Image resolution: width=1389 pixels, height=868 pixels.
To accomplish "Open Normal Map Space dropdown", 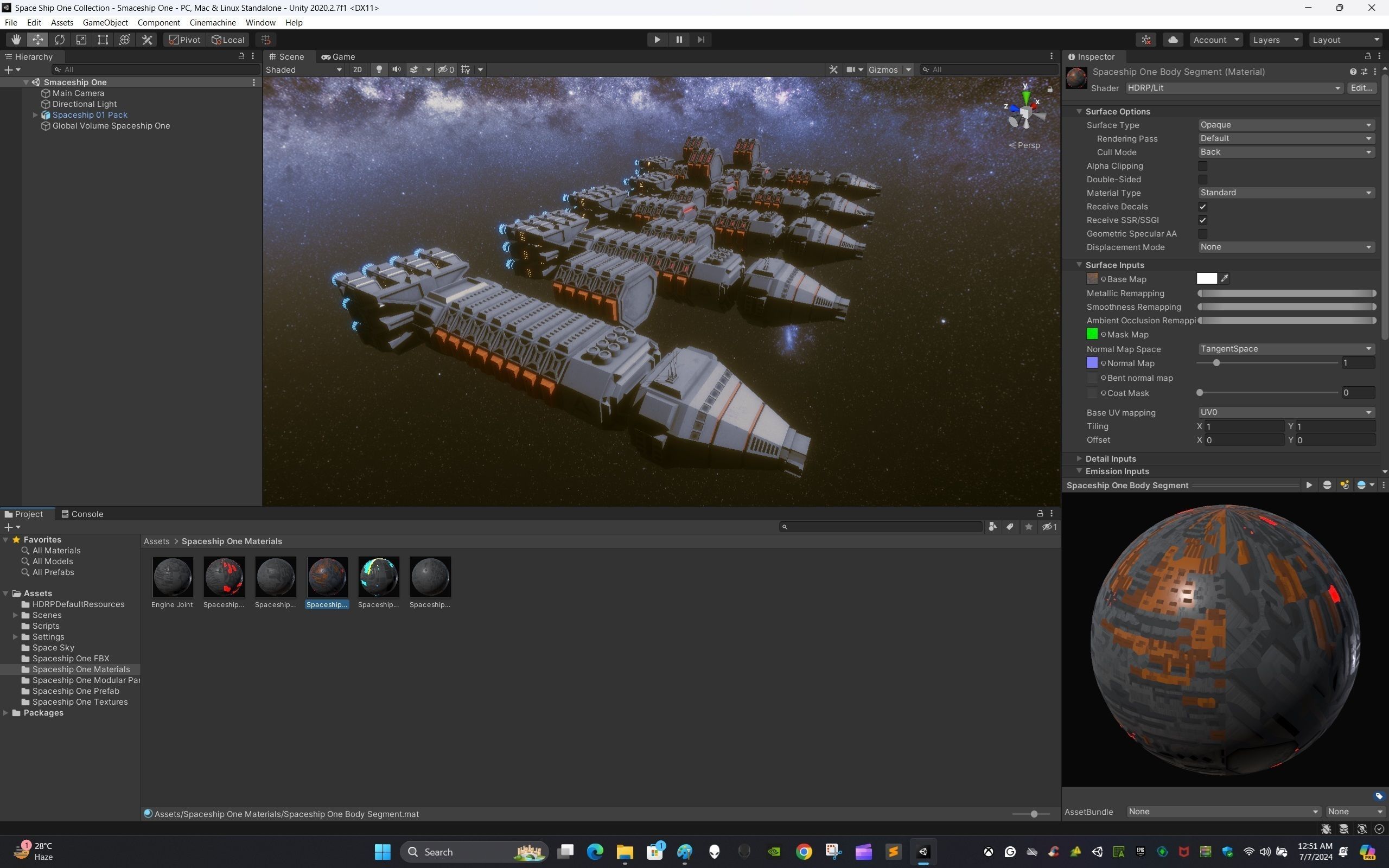I will pyautogui.click(x=1286, y=349).
